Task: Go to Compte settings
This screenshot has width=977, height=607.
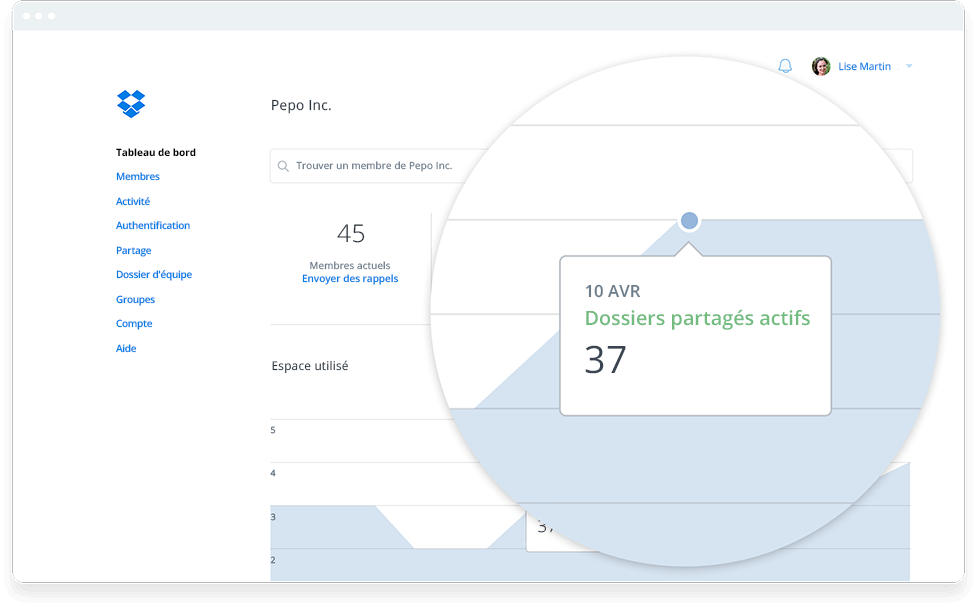Action: 134,324
